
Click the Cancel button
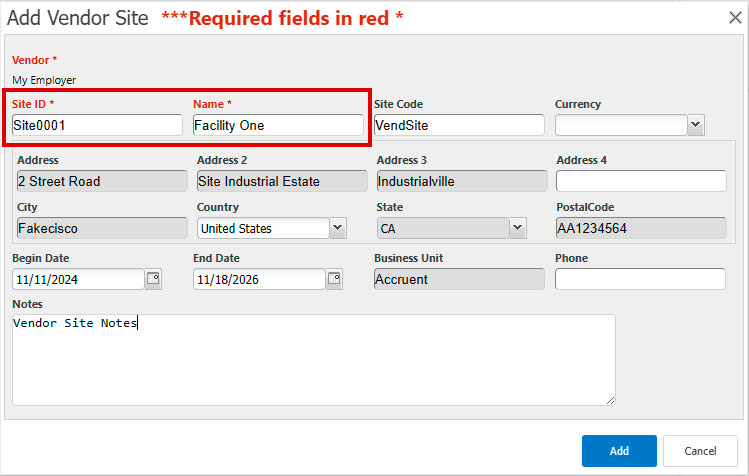pyautogui.click(x=700, y=451)
